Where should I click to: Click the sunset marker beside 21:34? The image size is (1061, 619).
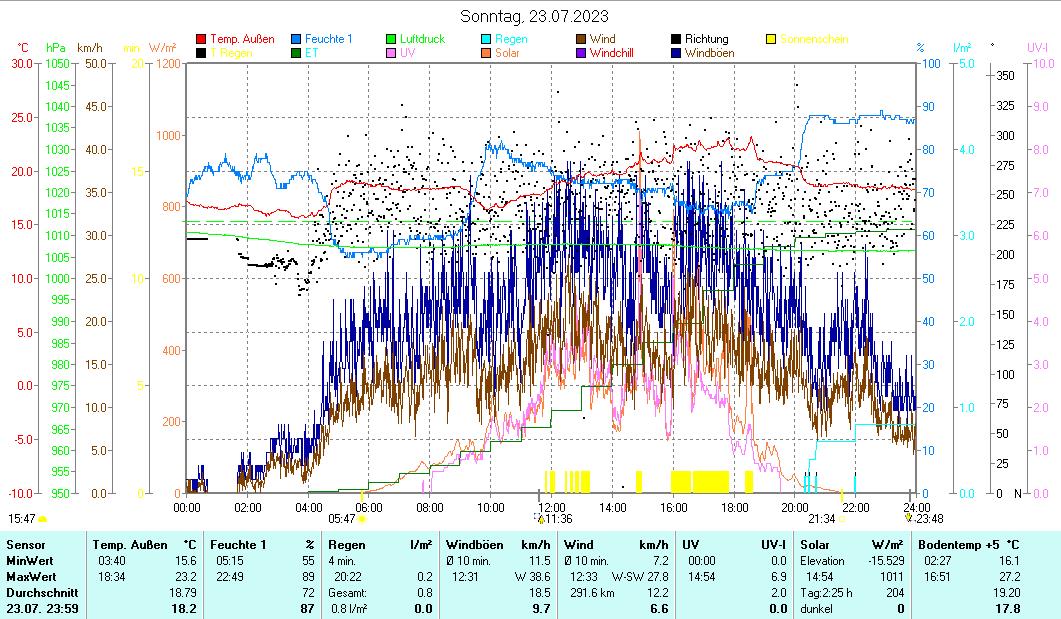tap(842, 519)
